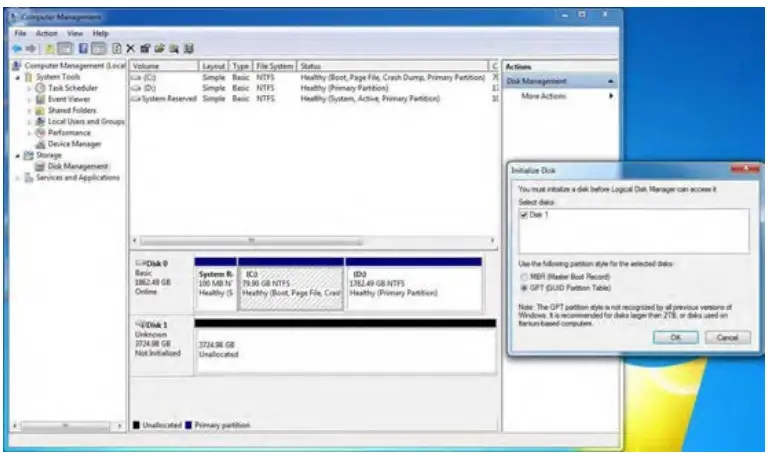The width and height of the screenshot is (769, 457).
Task: Click the Forward arrow in toolbar
Action: click(31, 49)
